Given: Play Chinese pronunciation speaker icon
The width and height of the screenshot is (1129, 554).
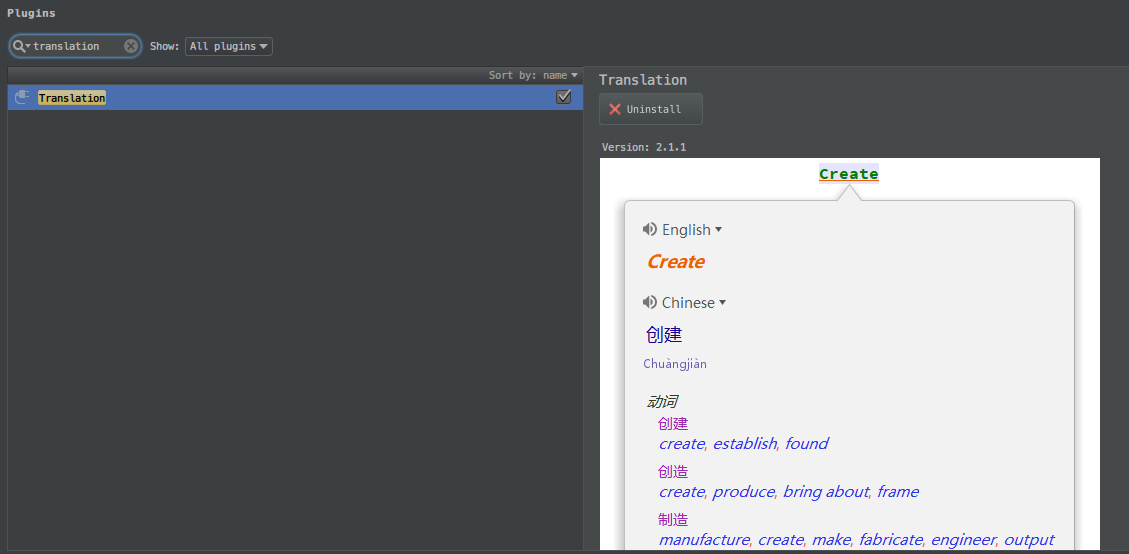Looking at the screenshot, I should tap(650, 302).
